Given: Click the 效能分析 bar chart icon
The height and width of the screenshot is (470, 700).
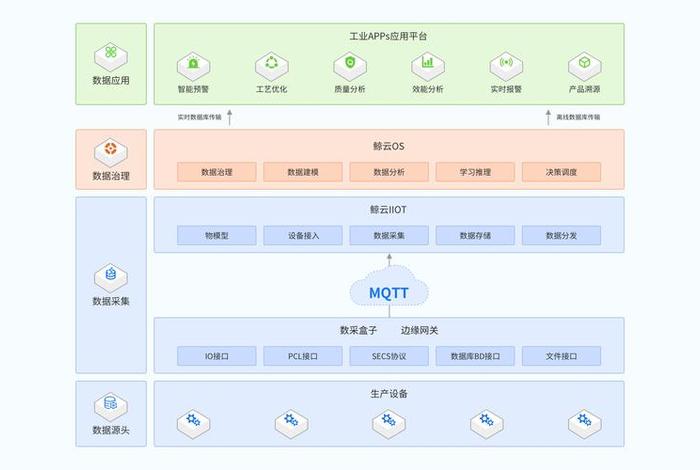Looking at the screenshot, I should 428,67.
